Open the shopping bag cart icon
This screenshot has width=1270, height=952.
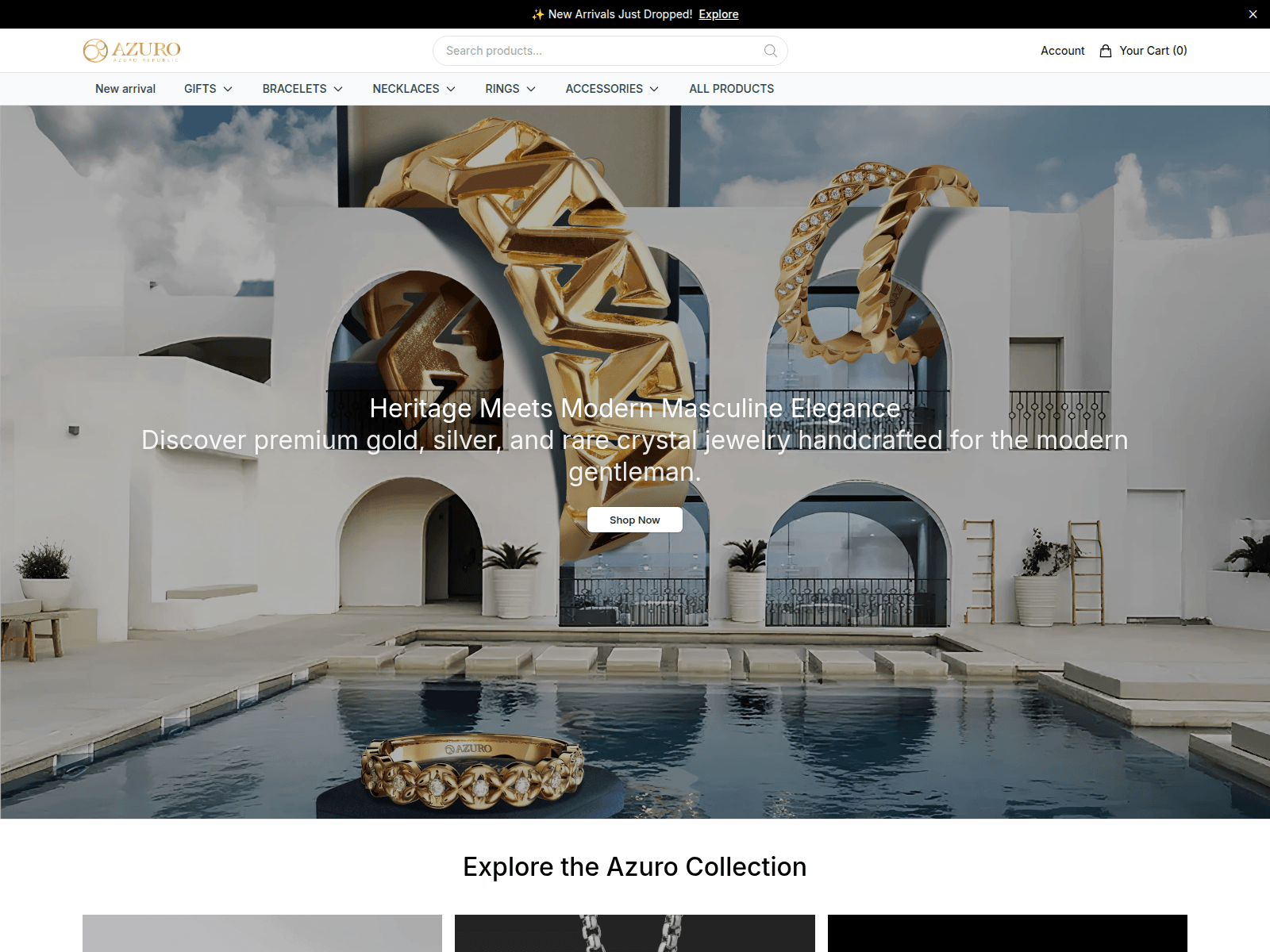point(1106,51)
